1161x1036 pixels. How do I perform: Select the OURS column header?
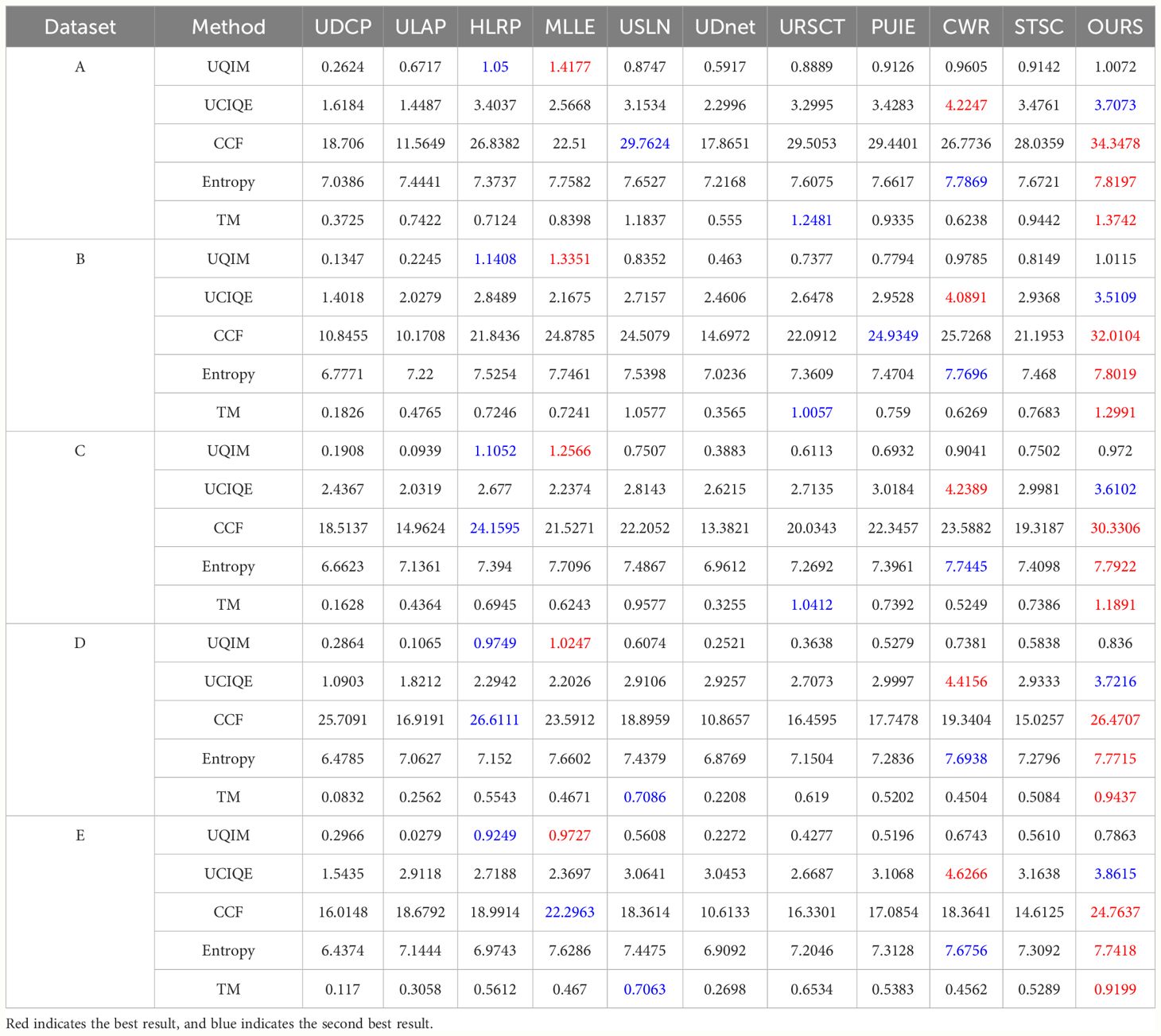pos(1115,27)
